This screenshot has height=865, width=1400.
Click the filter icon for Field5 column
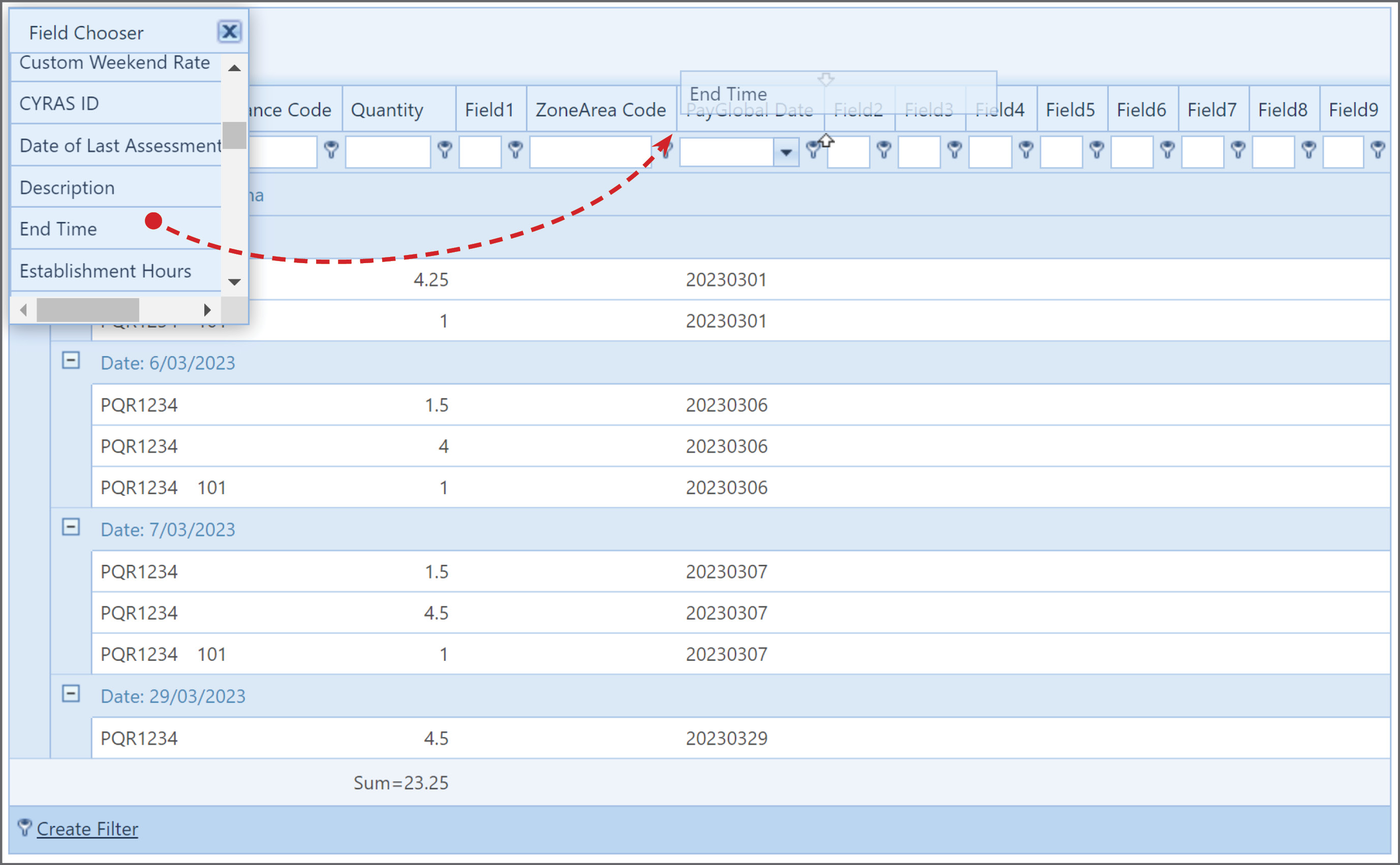tap(1097, 150)
